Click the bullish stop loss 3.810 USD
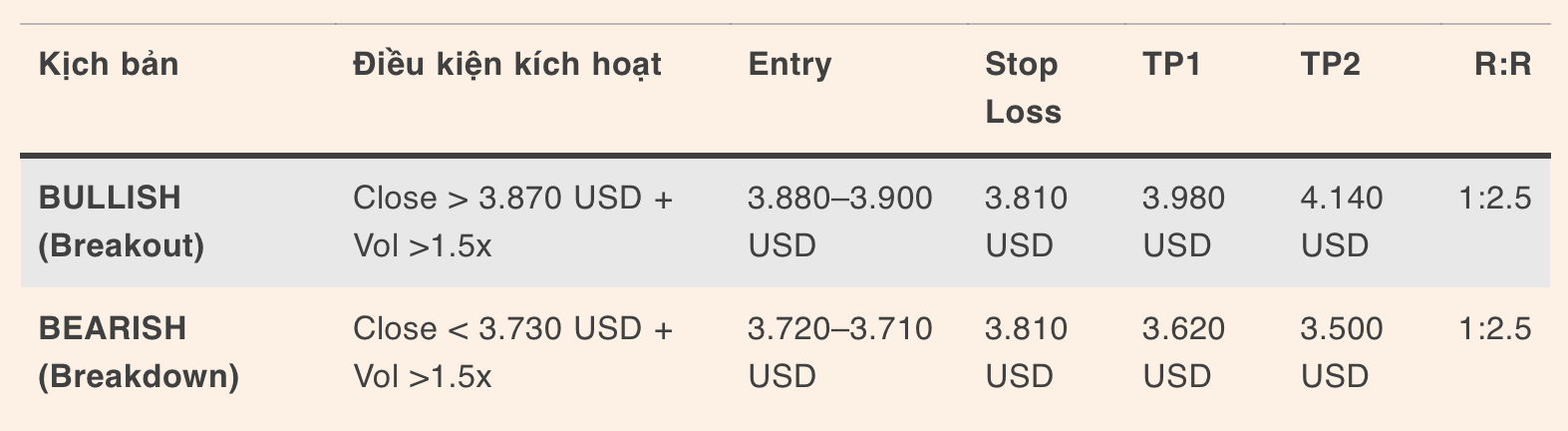The height and width of the screenshot is (431, 1568). click(x=1026, y=221)
